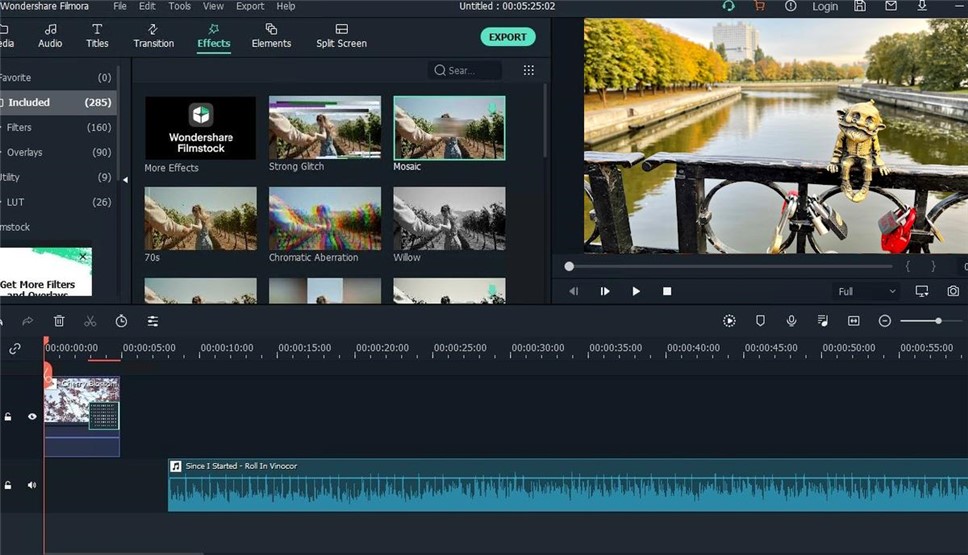This screenshot has width=968, height=555.
Task: Open the Full preview quality dropdown
Action: (x=866, y=291)
